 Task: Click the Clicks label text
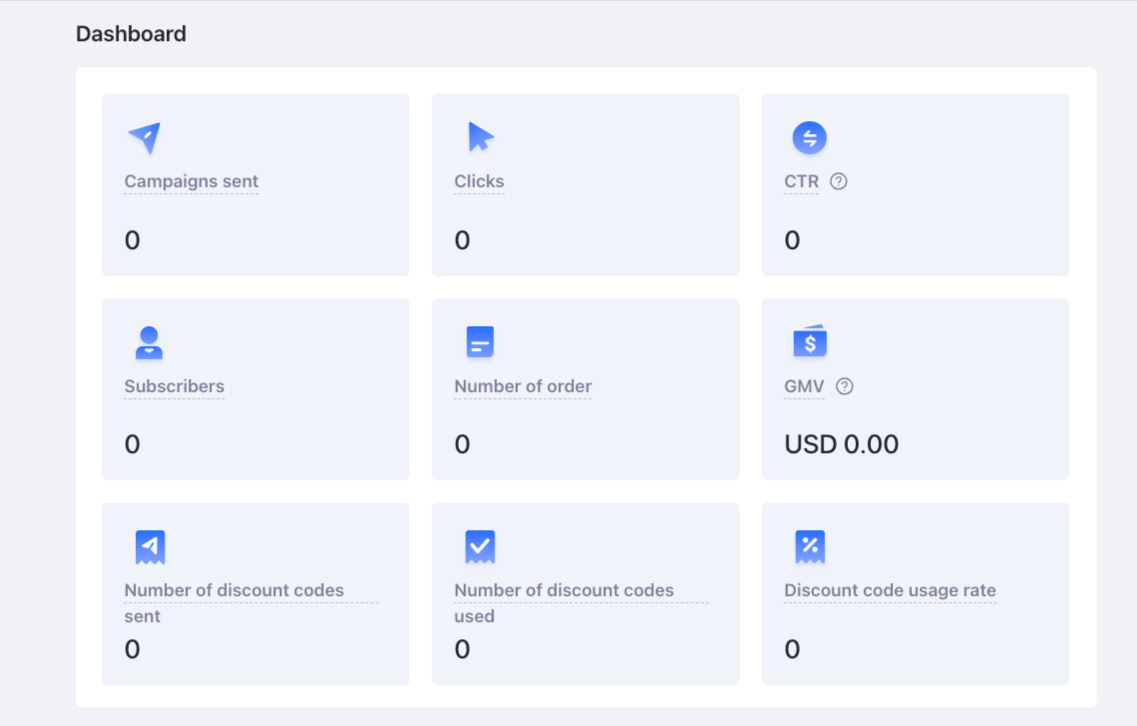click(x=479, y=182)
